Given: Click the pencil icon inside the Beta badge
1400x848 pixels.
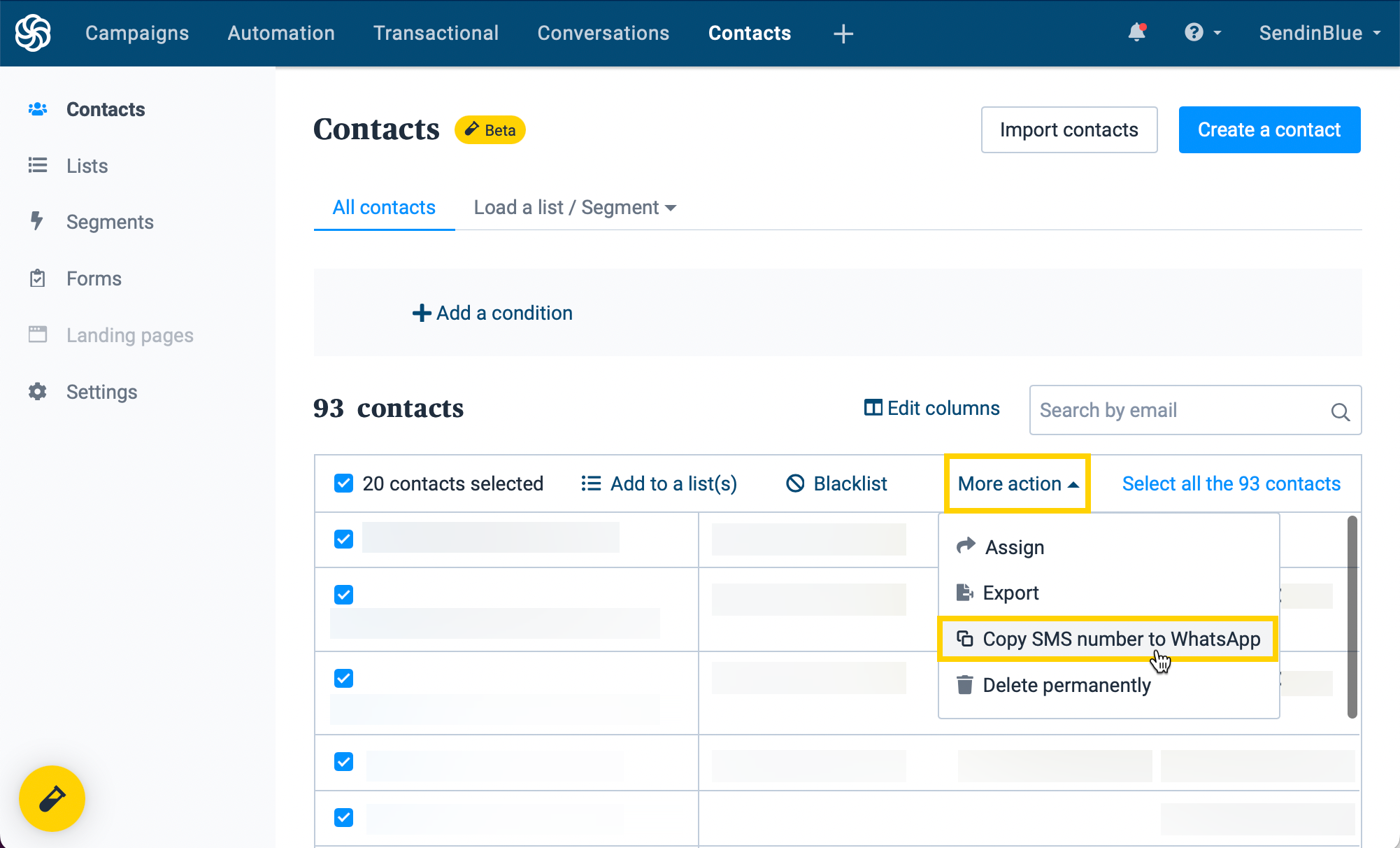Looking at the screenshot, I should [x=472, y=129].
